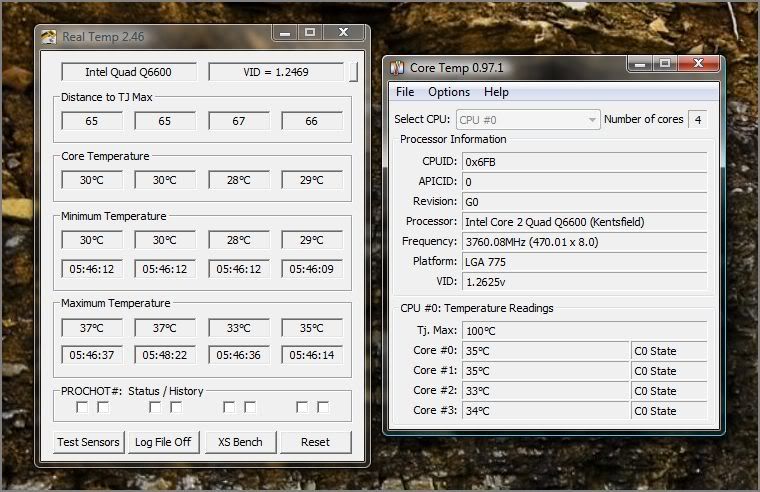This screenshot has width=760, height=492.
Task: Run the XS Bench button
Action: click(x=240, y=442)
